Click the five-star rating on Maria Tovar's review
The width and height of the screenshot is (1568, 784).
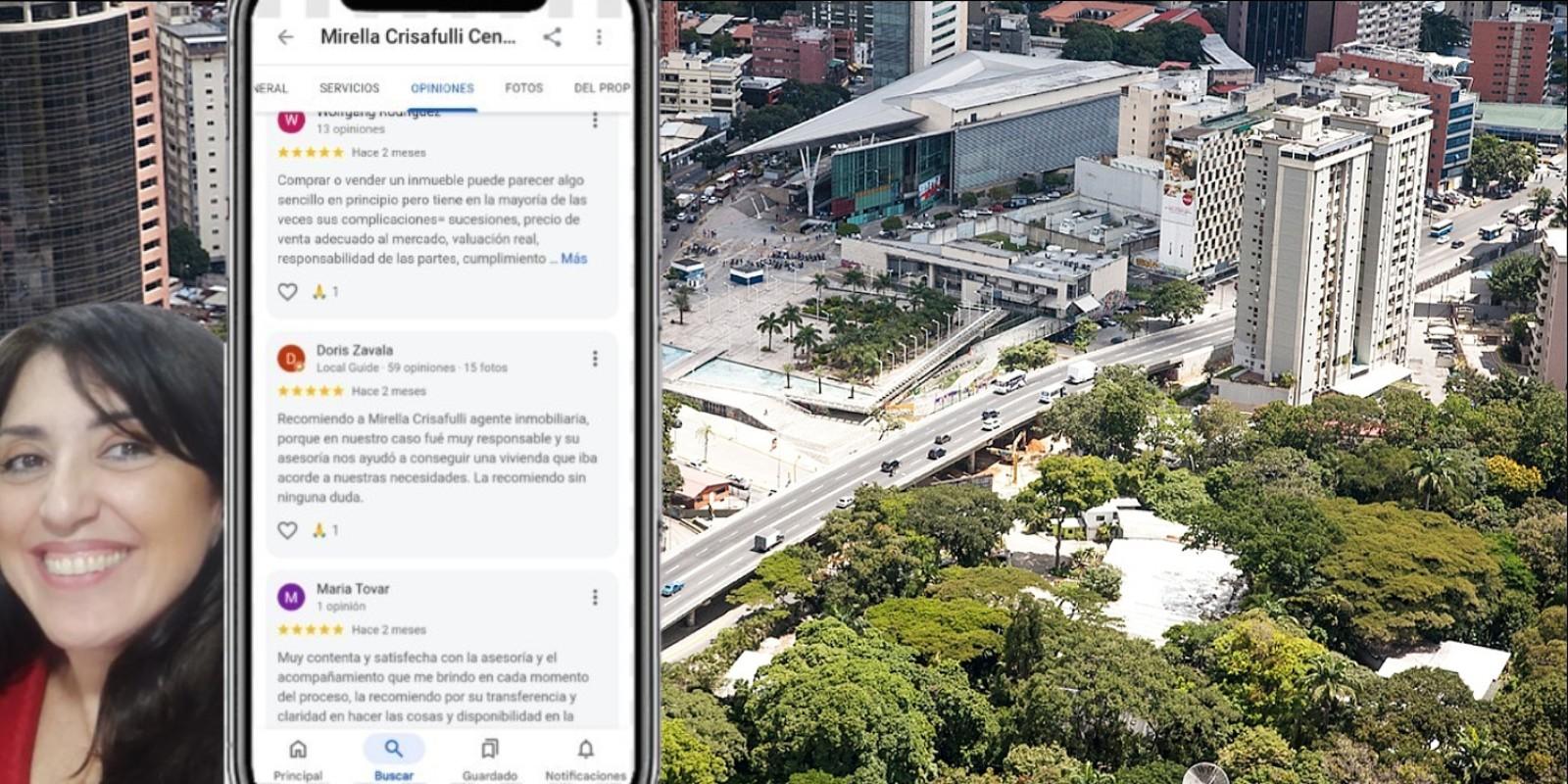pos(311,630)
